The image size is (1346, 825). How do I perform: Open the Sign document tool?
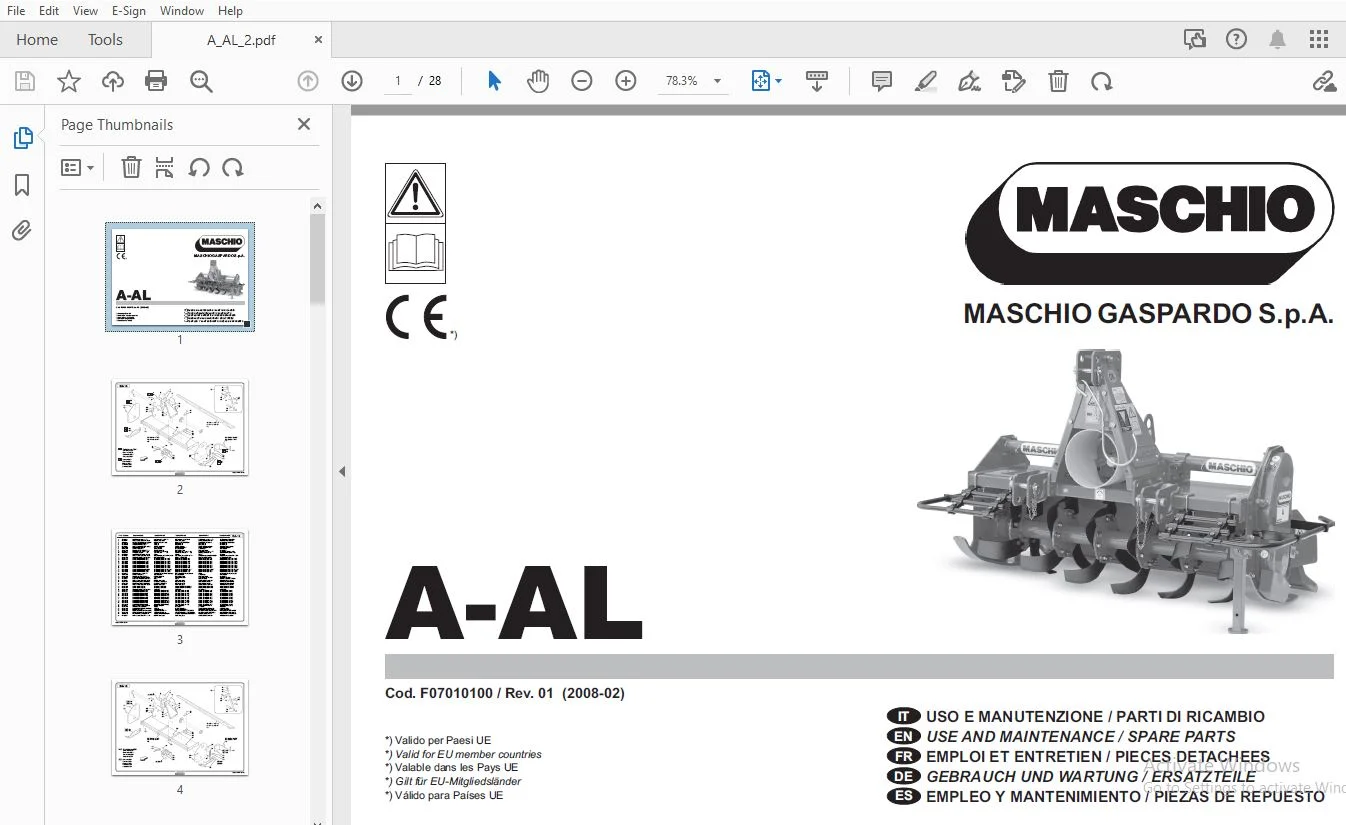(x=969, y=81)
